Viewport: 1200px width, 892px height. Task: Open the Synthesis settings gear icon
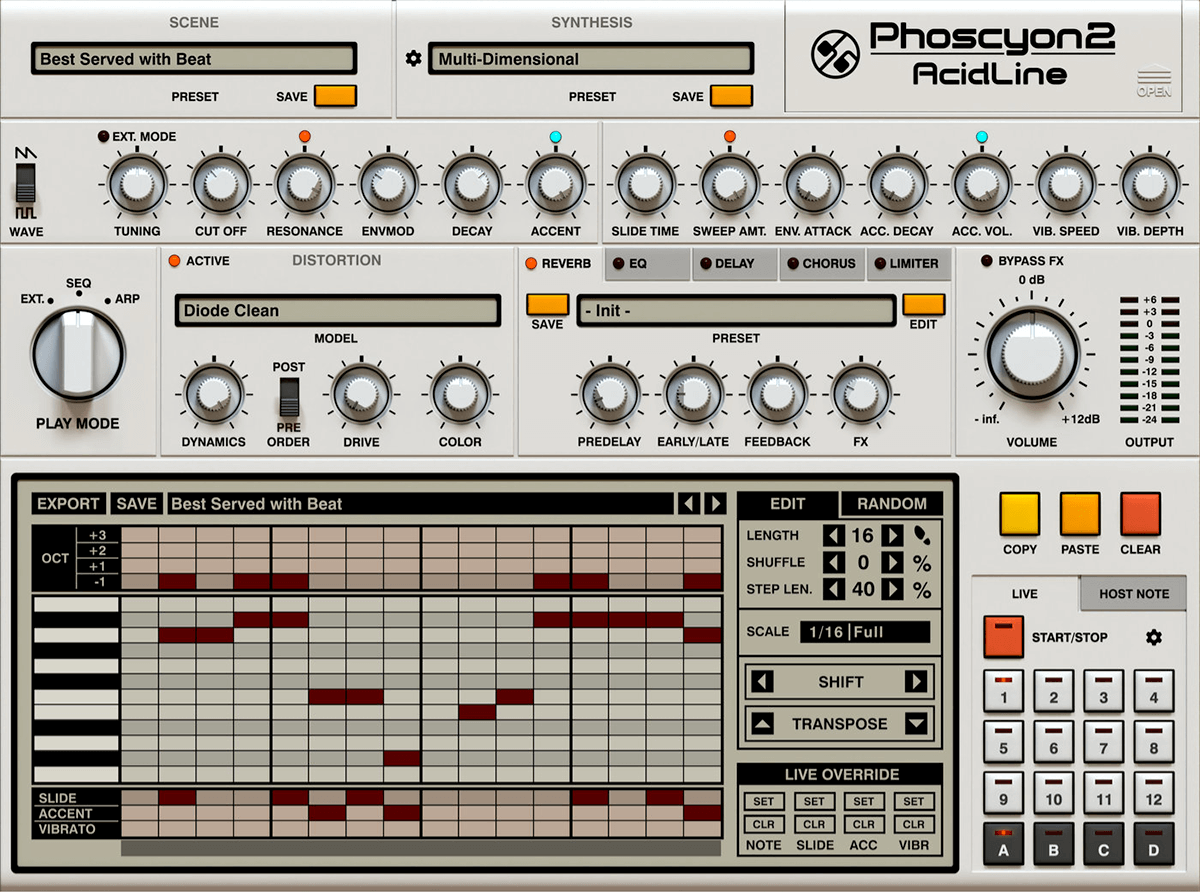click(413, 59)
